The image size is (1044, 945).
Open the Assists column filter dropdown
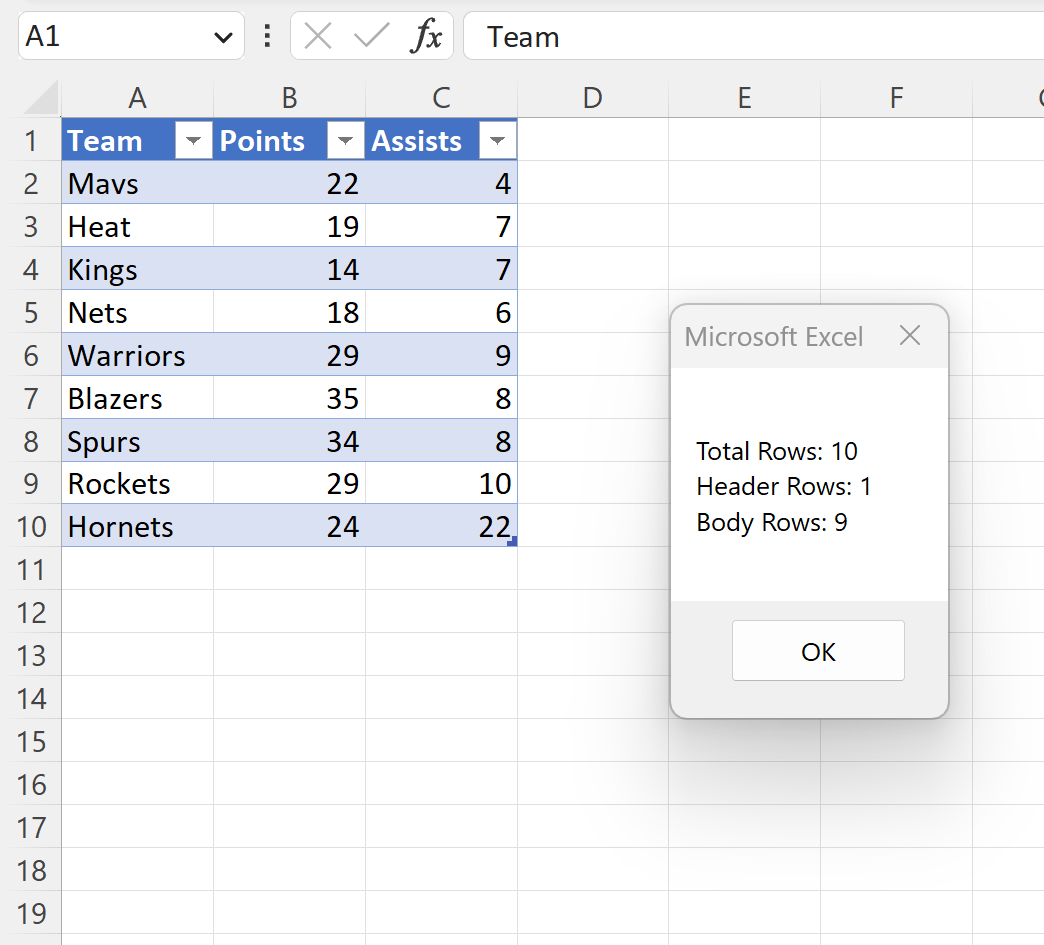[497, 141]
